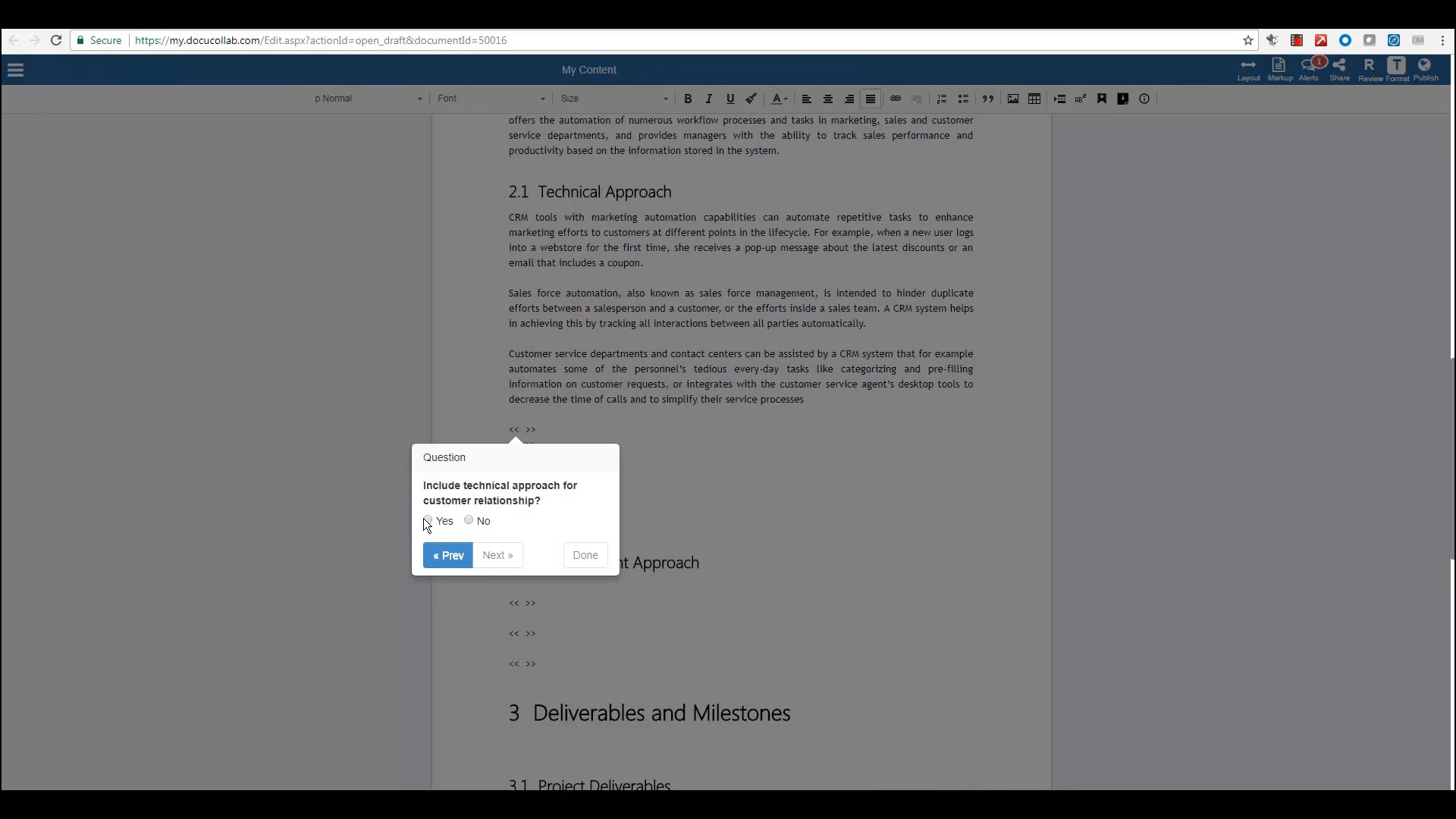Open Alerts notifications
This screenshot has width=1456, height=819.
[1309, 69]
